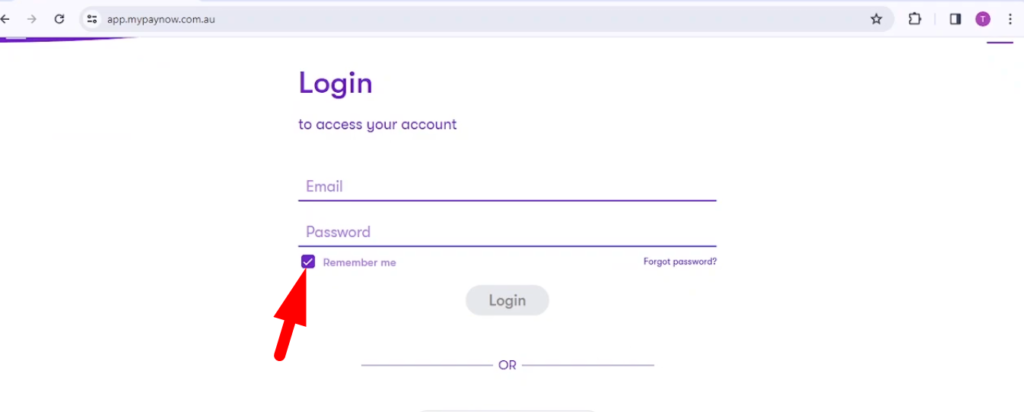The image size is (1024, 412).
Task: Click the 'to access your account' subtitle
Action: pyautogui.click(x=378, y=125)
